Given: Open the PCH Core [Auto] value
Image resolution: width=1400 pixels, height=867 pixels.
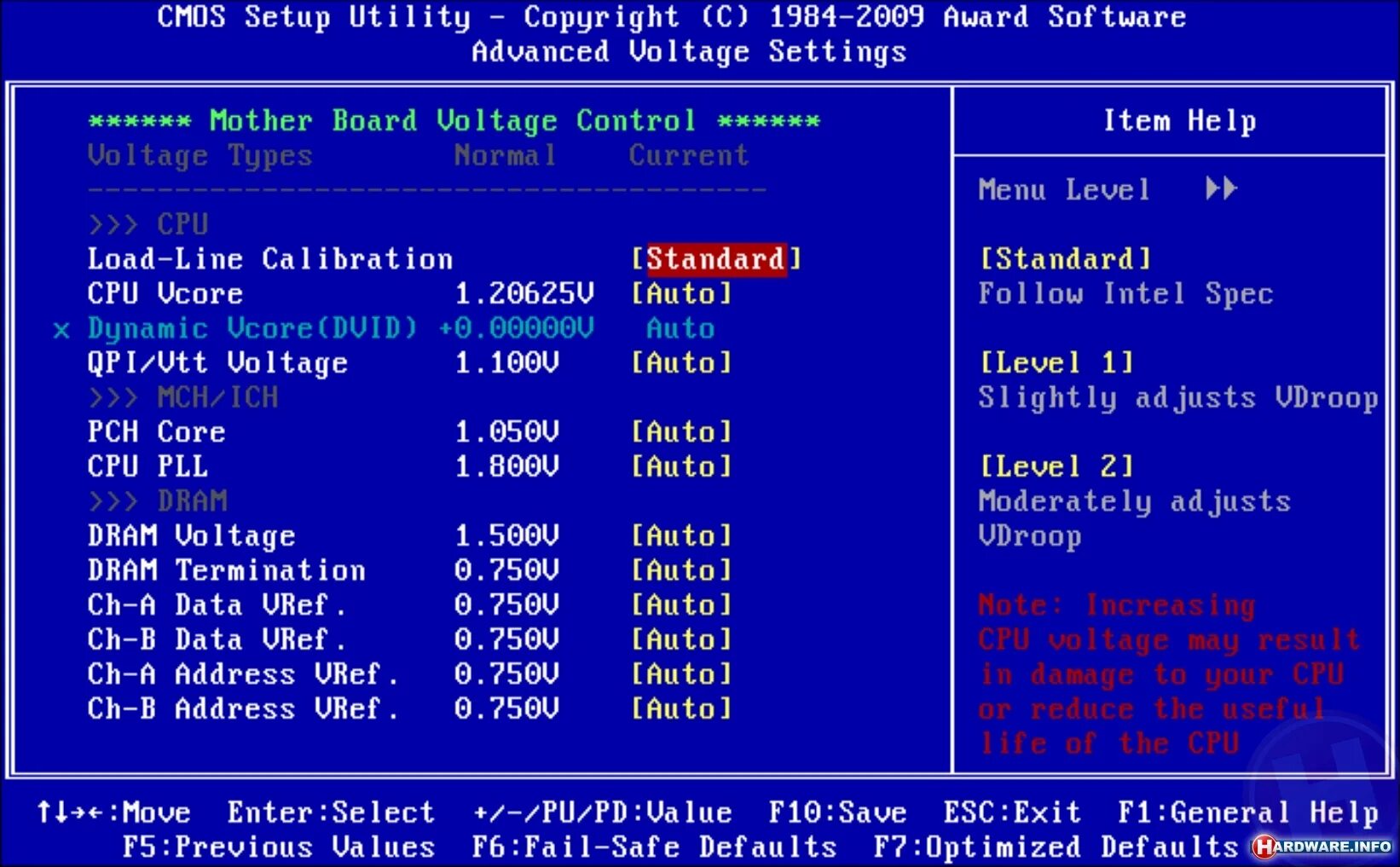Looking at the screenshot, I should coord(681,432).
